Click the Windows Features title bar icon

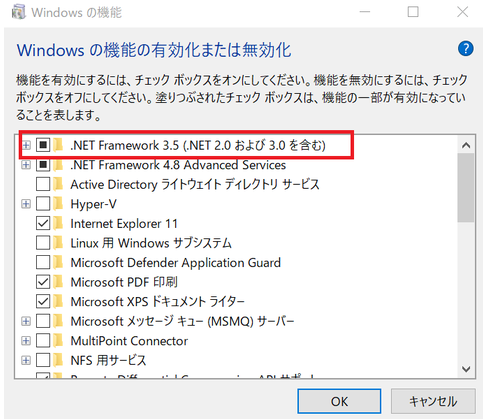click(x=18, y=12)
